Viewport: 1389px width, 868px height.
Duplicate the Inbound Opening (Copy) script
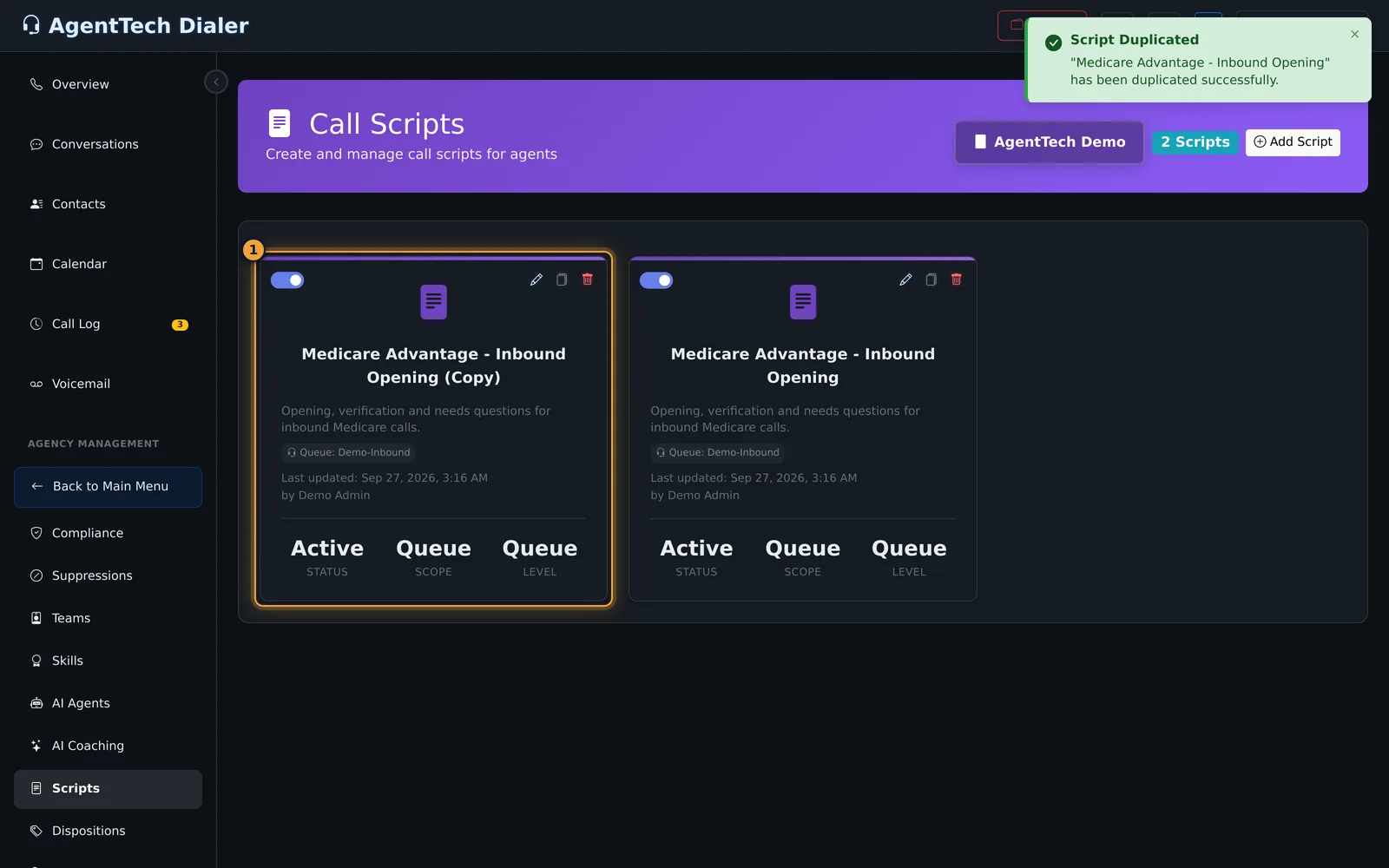pyautogui.click(x=562, y=279)
